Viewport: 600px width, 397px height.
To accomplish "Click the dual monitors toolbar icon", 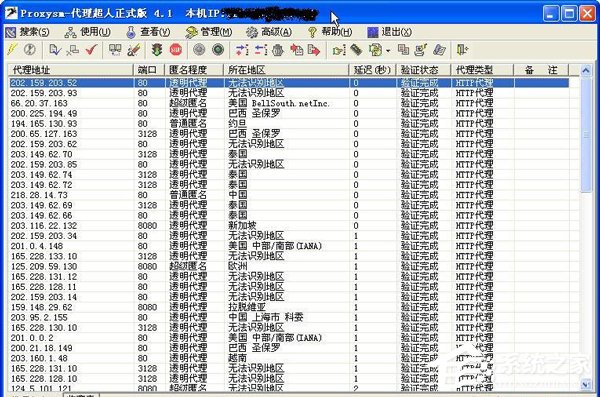I will pos(115,50).
